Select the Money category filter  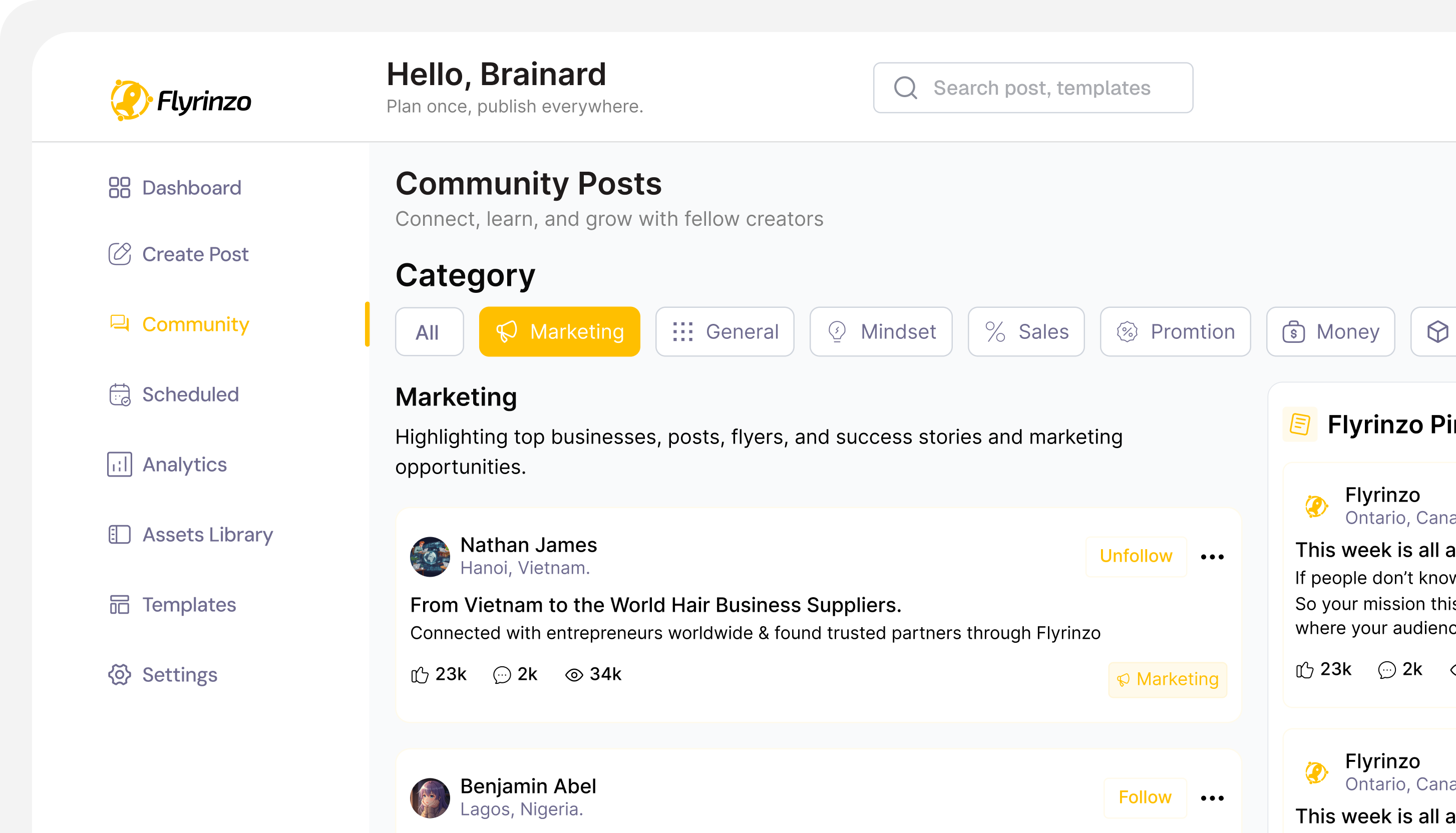(1331, 331)
